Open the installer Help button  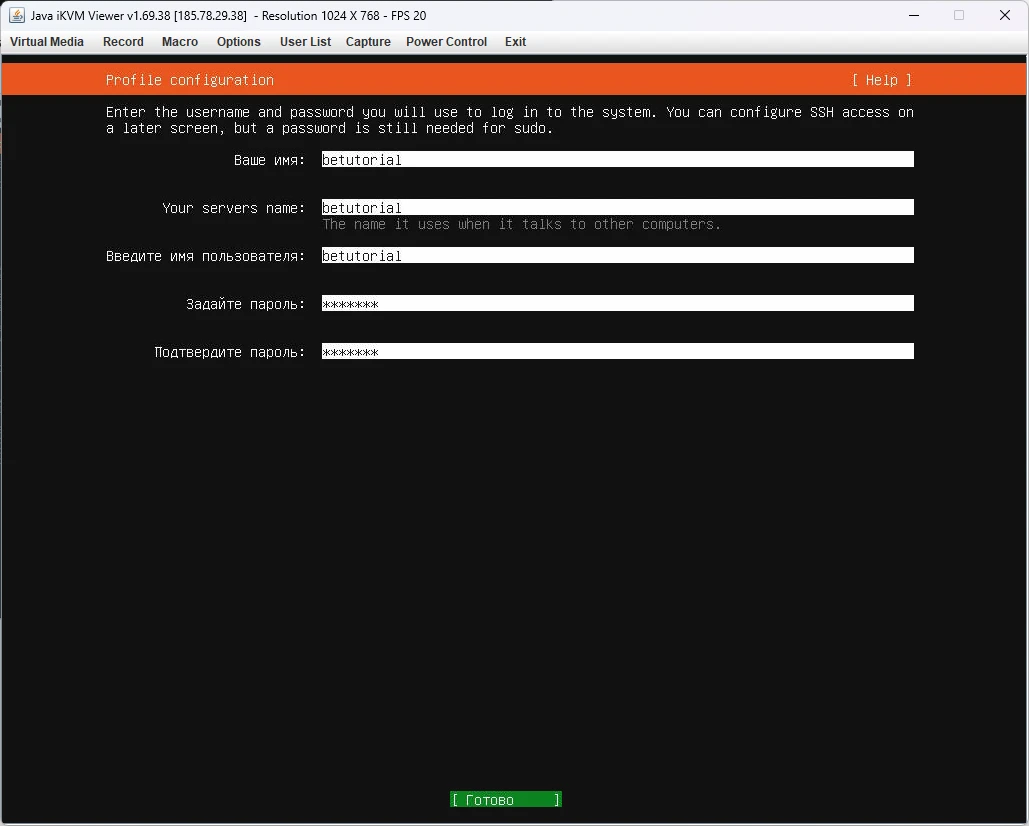(x=881, y=80)
